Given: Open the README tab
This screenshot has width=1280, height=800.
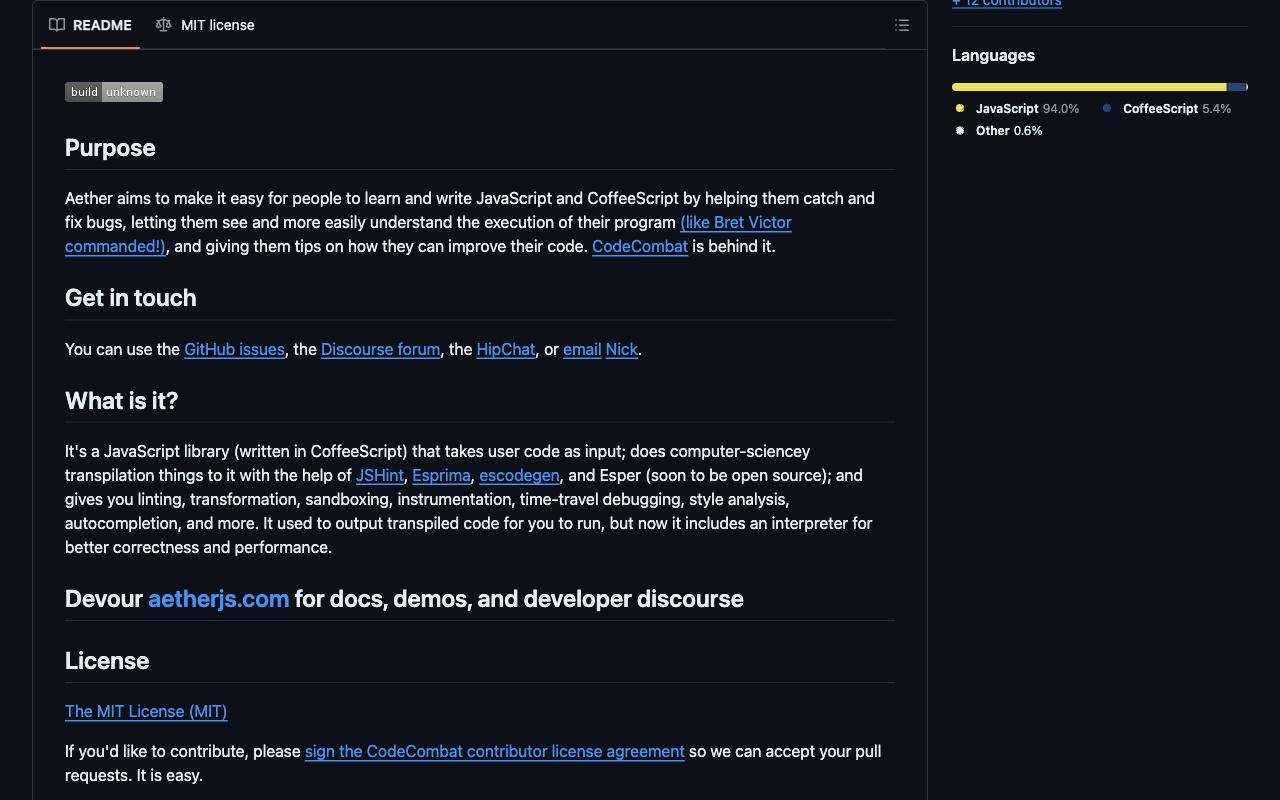Looking at the screenshot, I should [x=90, y=25].
